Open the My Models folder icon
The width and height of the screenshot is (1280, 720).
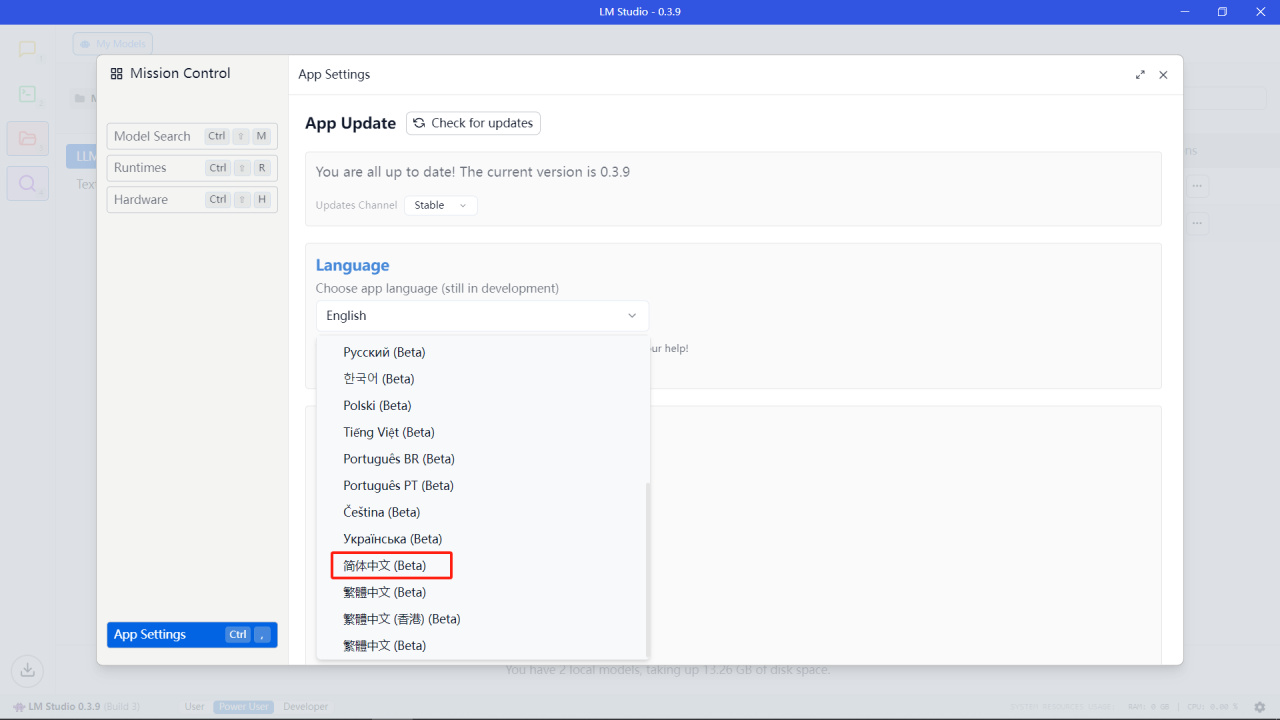[x=27, y=139]
